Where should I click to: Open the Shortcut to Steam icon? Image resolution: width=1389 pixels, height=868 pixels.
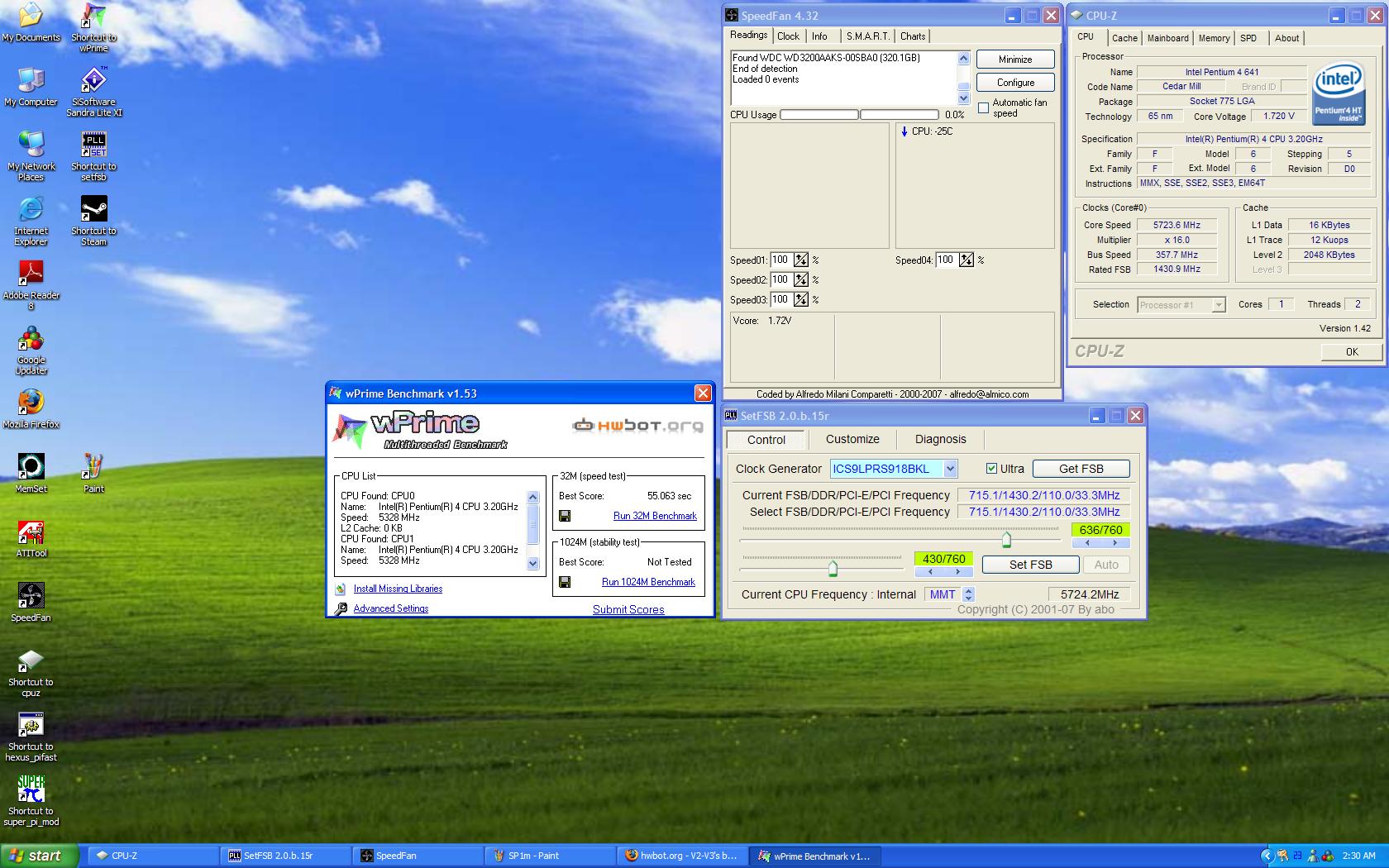[x=93, y=221]
